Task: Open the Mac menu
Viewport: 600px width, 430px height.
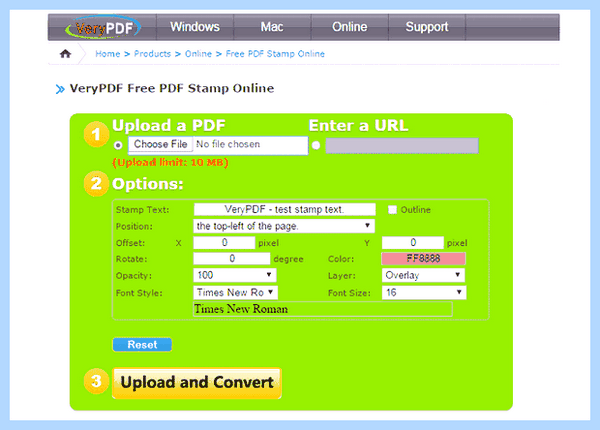Action: point(272,27)
